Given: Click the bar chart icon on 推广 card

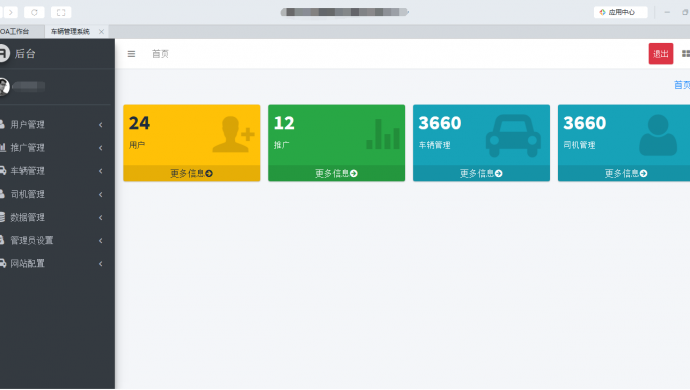Looking at the screenshot, I should pos(383,134).
